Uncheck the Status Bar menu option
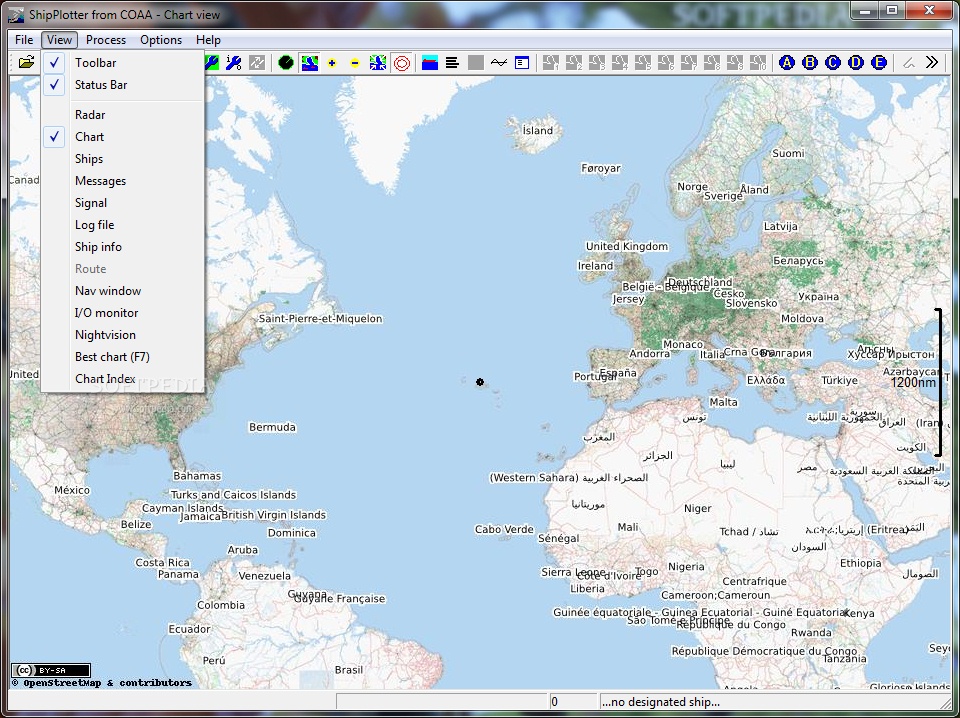 pyautogui.click(x=122, y=84)
